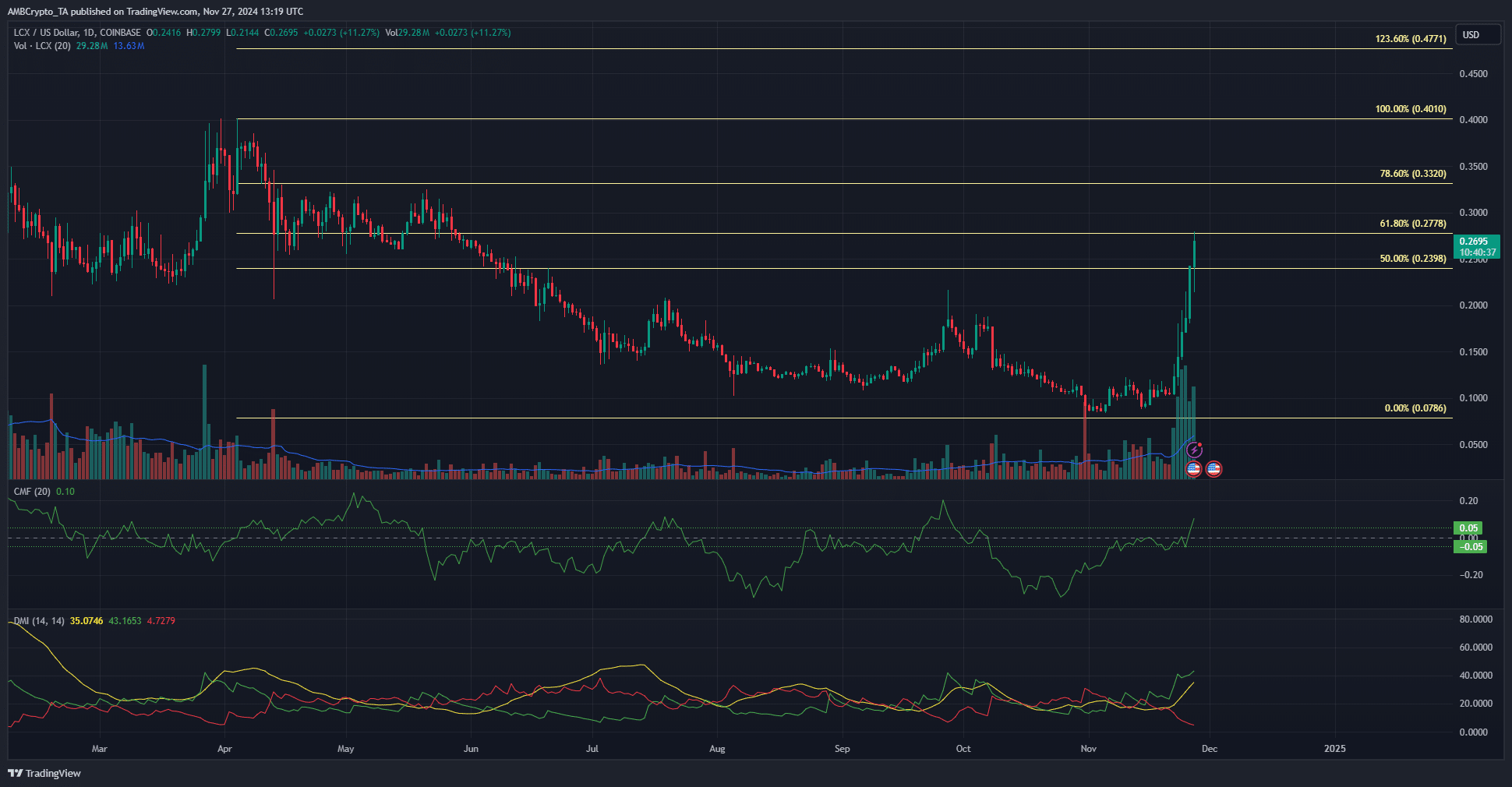This screenshot has width=1512, height=787.
Task: Click the 50.00% (0.2398) Fibonacci label
Action: pos(1413,259)
